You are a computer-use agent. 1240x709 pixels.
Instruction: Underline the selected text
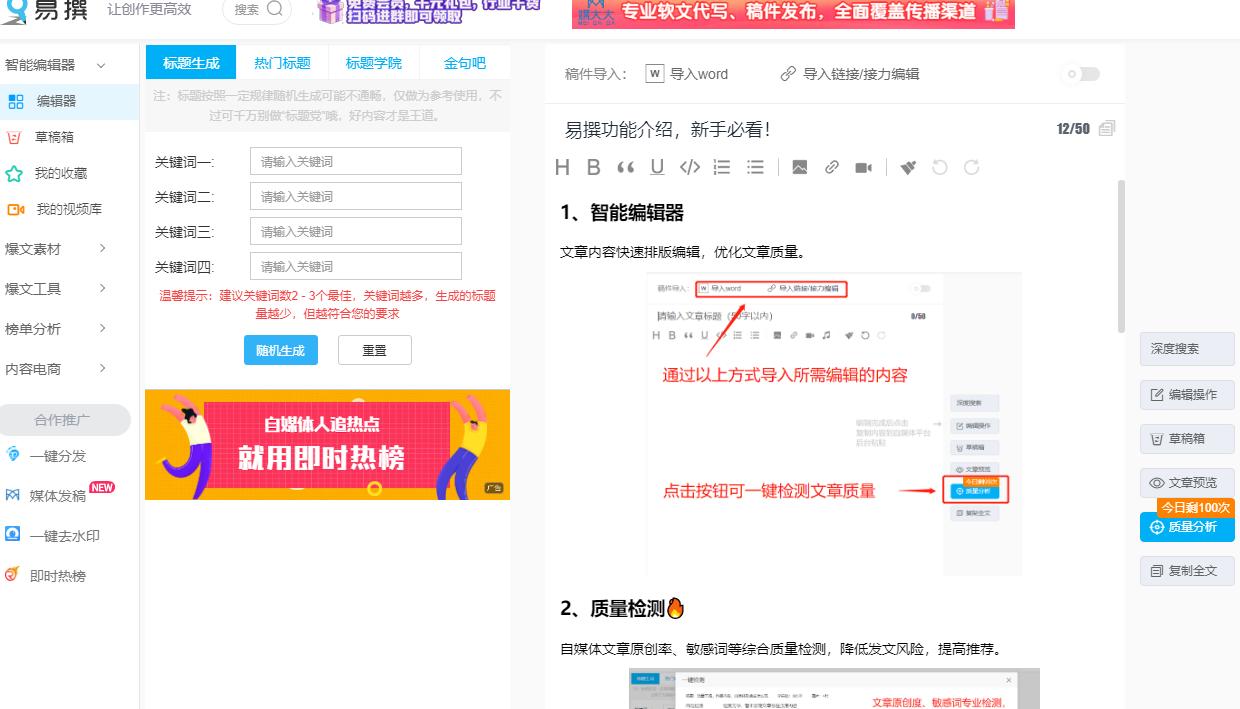coord(657,167)
